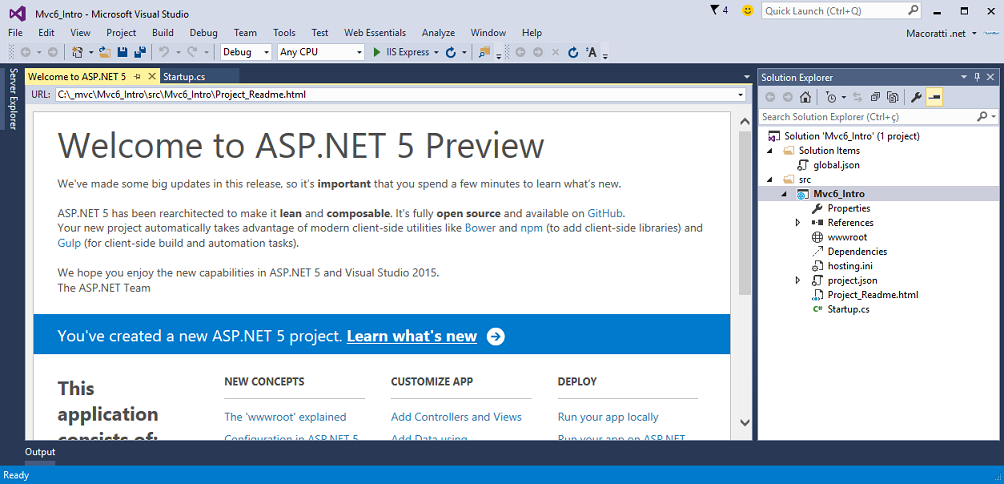Click the web browser refresh icon near A
Screen dimensions: 1004x484
click(573, 52)
